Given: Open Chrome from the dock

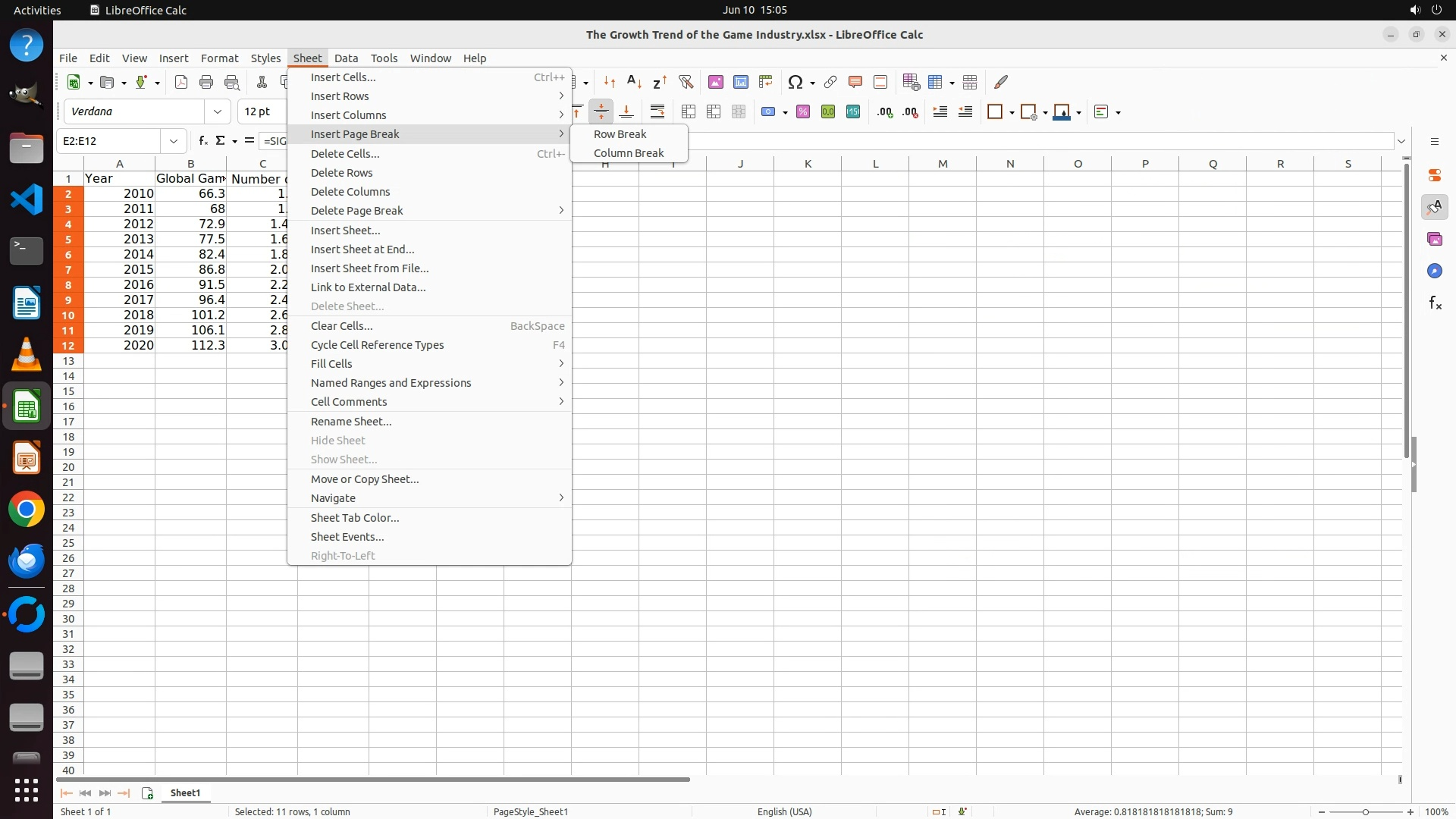Looking at the screenshot, I should coord(27,510).
